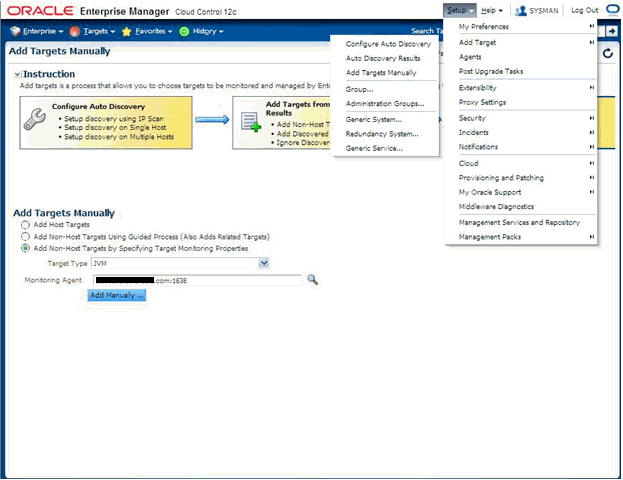Click the refresh page icon

[608, 53]
